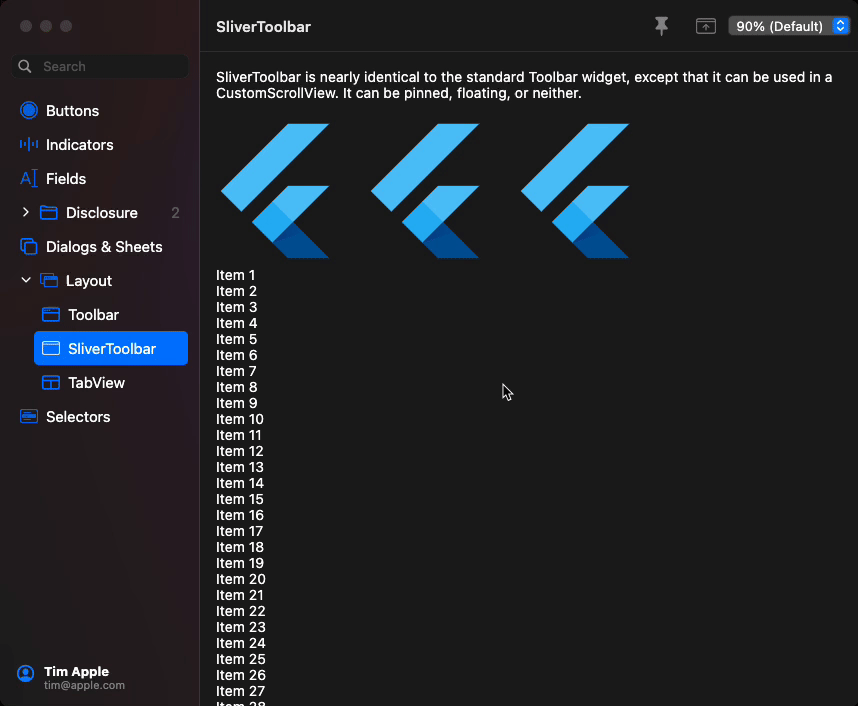Open Dialogs & Sheets in sidebar
Screen dimensions: 858x706
(x=104, y=246)
